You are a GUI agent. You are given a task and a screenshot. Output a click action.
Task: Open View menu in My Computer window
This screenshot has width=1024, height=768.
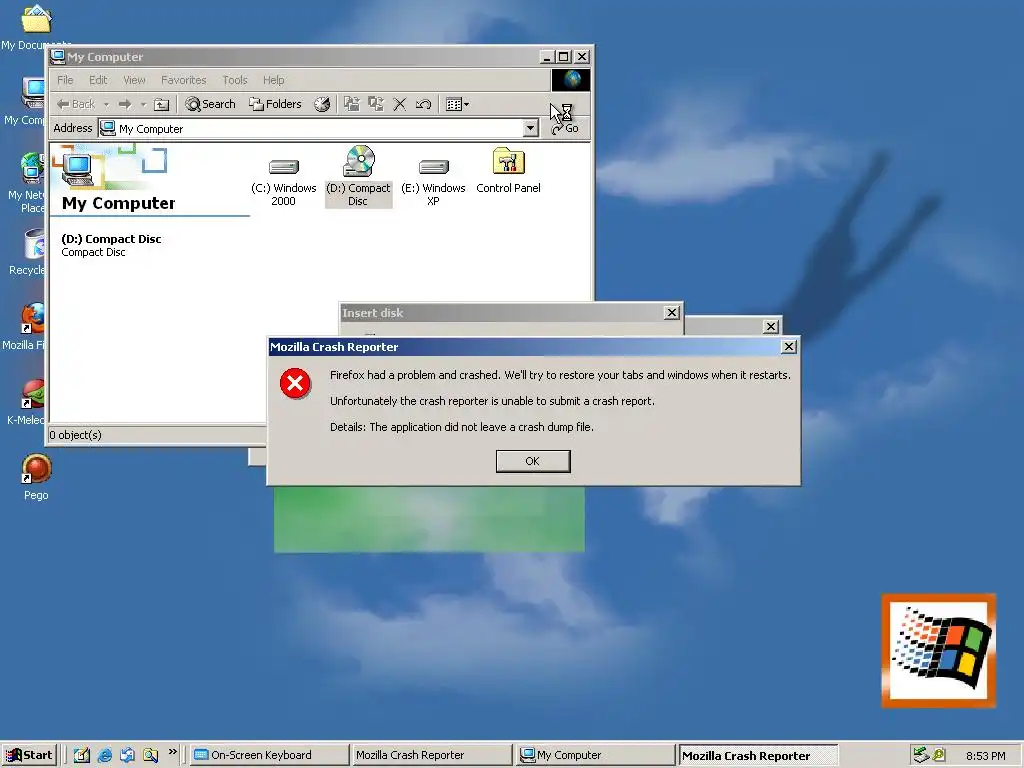135,80
